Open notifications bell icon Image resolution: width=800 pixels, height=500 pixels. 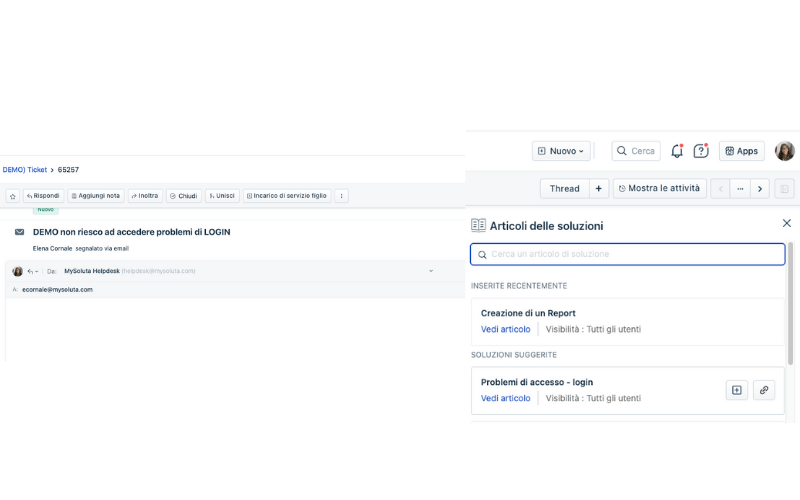point(677,151)
